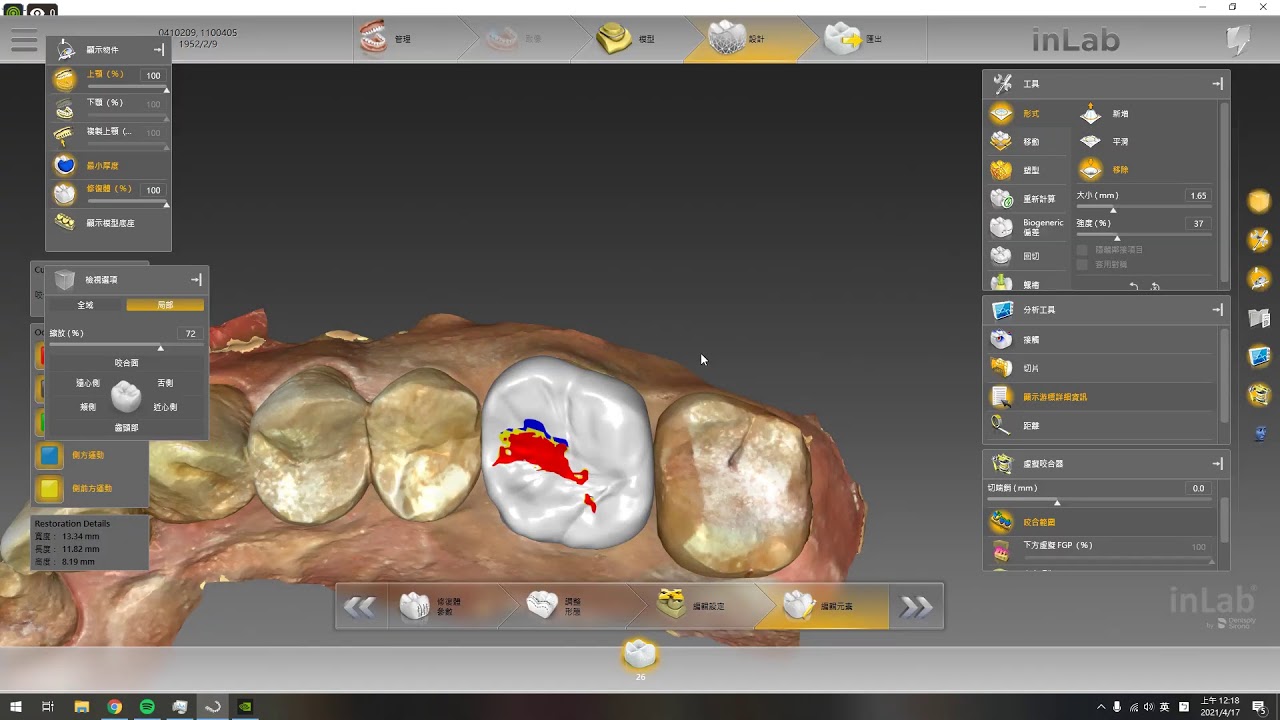Toggle lower jaw 下颚 visibility
The width and height of the screenshot is (1280, 720).
[64, 106]
